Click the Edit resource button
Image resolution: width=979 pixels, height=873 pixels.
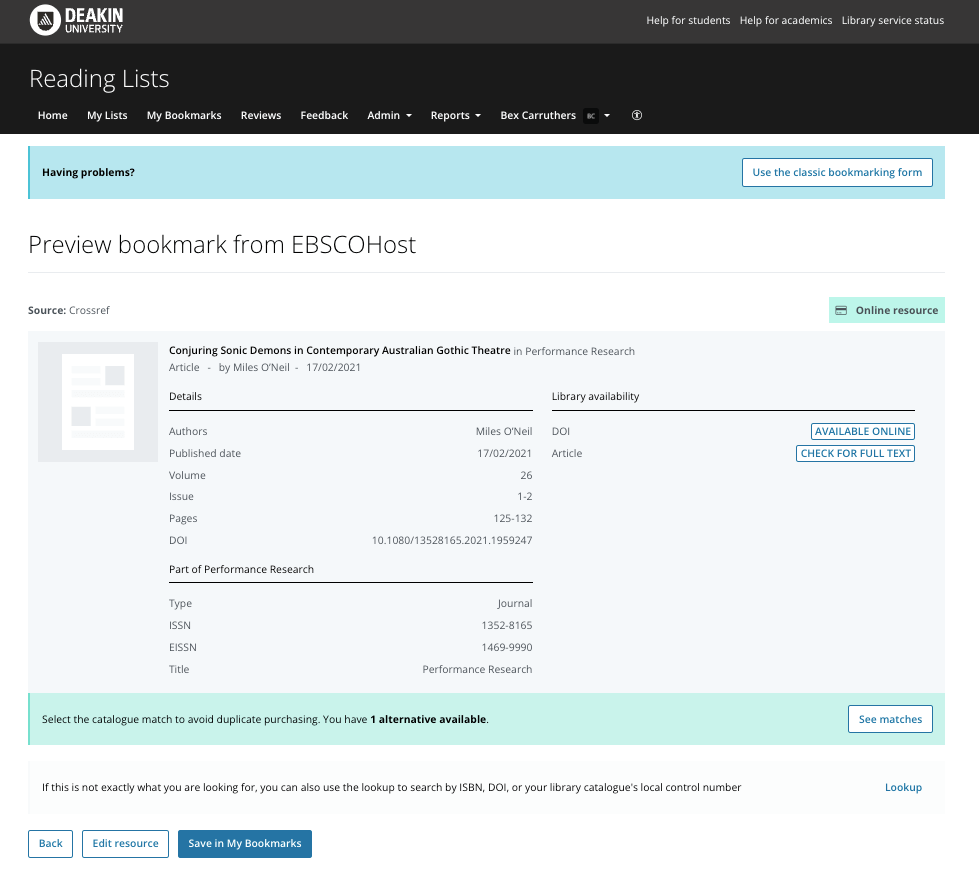[x=125, y=843]
